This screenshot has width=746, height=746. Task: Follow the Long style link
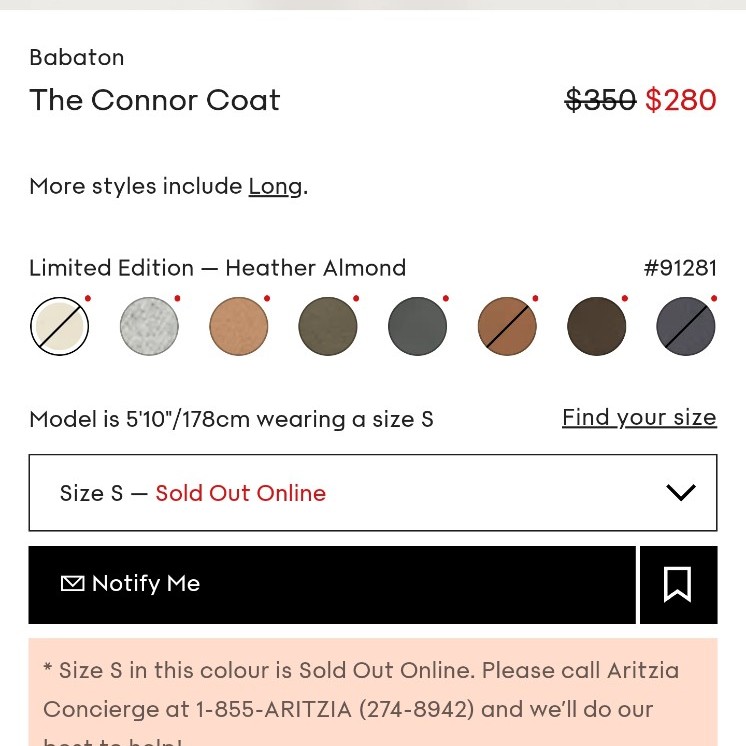(275, 186)
